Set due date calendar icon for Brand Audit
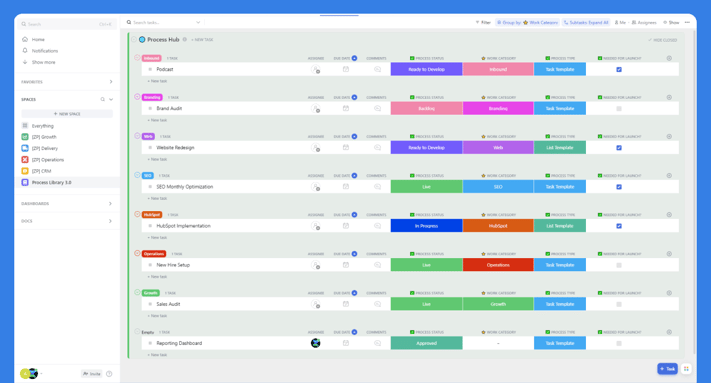The image size is (711, 383). (346, 108)
